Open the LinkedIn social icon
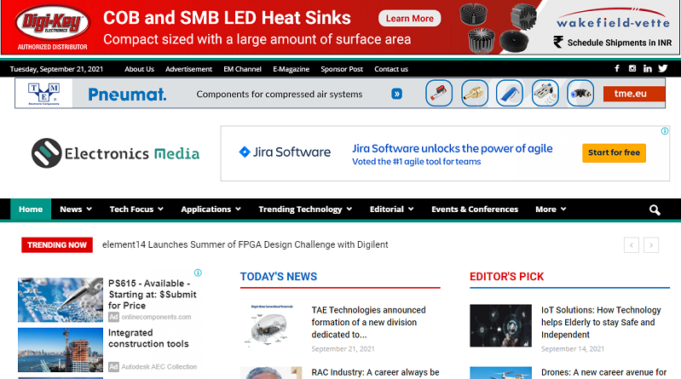The height and width of the screenshot is (379, 681). coord(648,69)
